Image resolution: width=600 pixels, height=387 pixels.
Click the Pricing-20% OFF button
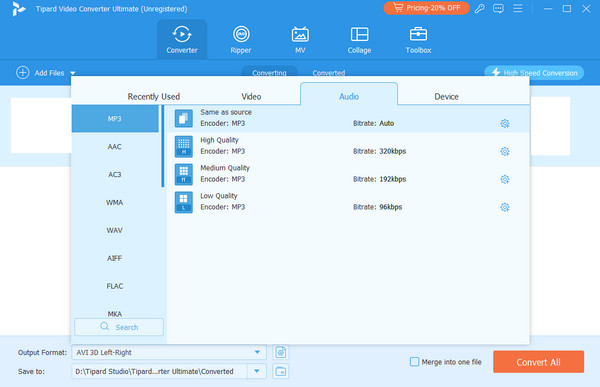(x=426, y=8)
